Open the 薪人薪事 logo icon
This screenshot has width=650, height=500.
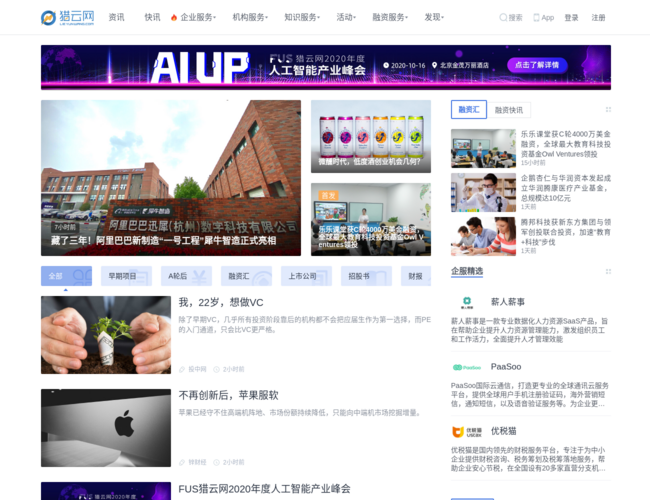tap(467, 302)
